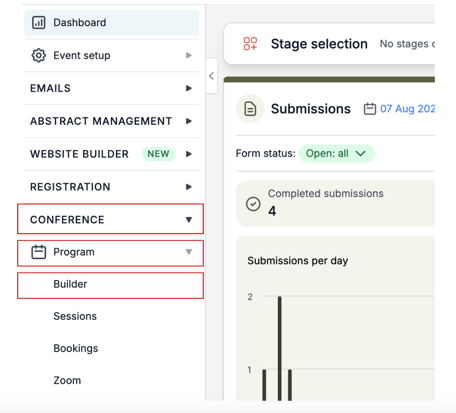Screen dimensions: 456x413
Task: Click the Dashboard bar chart icon
Action: tap(38, 22)
